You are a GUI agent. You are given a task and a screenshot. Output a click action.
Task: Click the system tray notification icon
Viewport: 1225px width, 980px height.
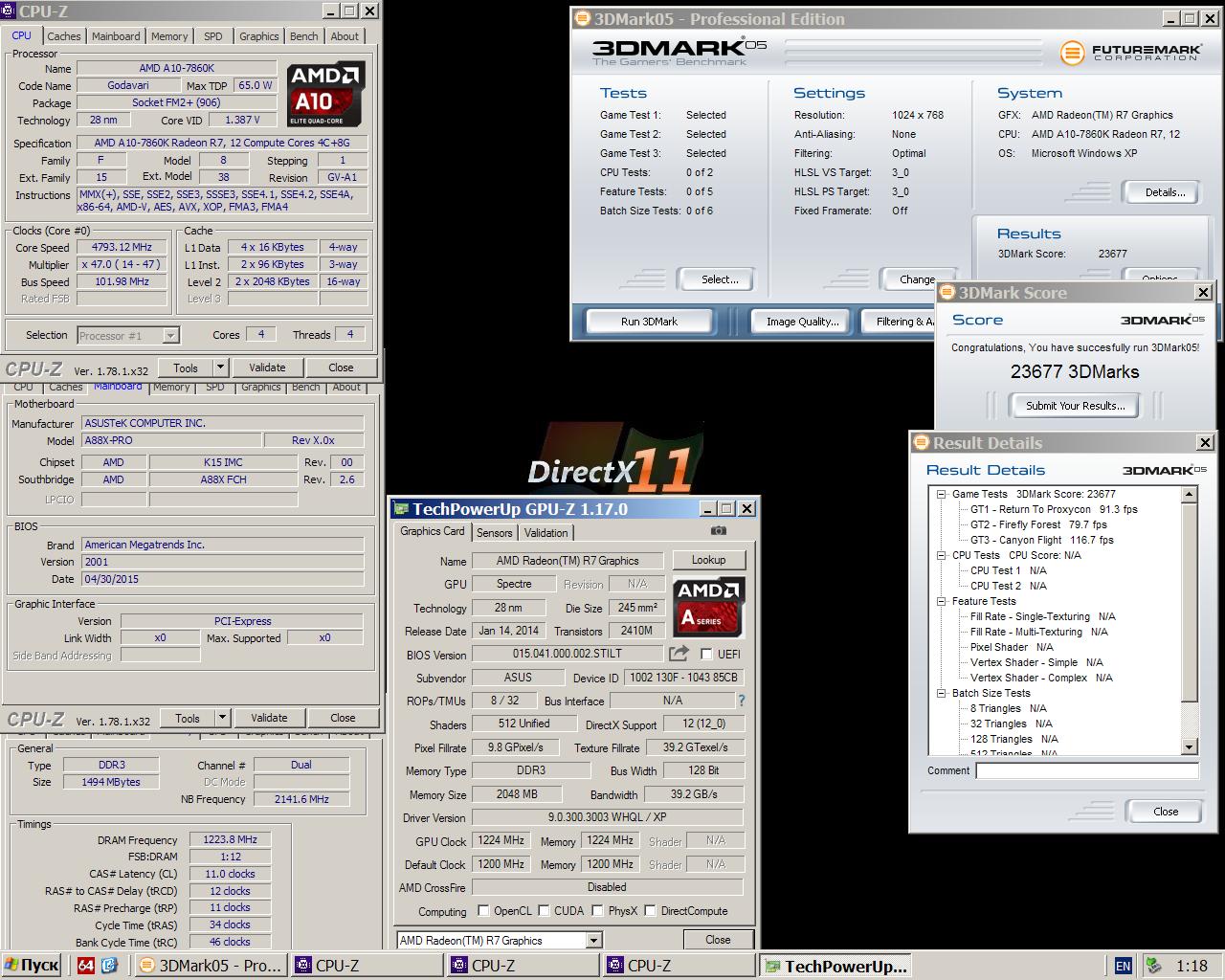coord(1154,966)
